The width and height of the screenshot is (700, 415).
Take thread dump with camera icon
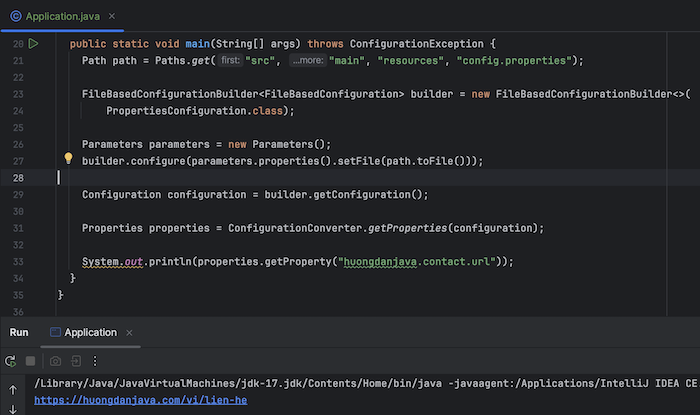tap(55, 361)
